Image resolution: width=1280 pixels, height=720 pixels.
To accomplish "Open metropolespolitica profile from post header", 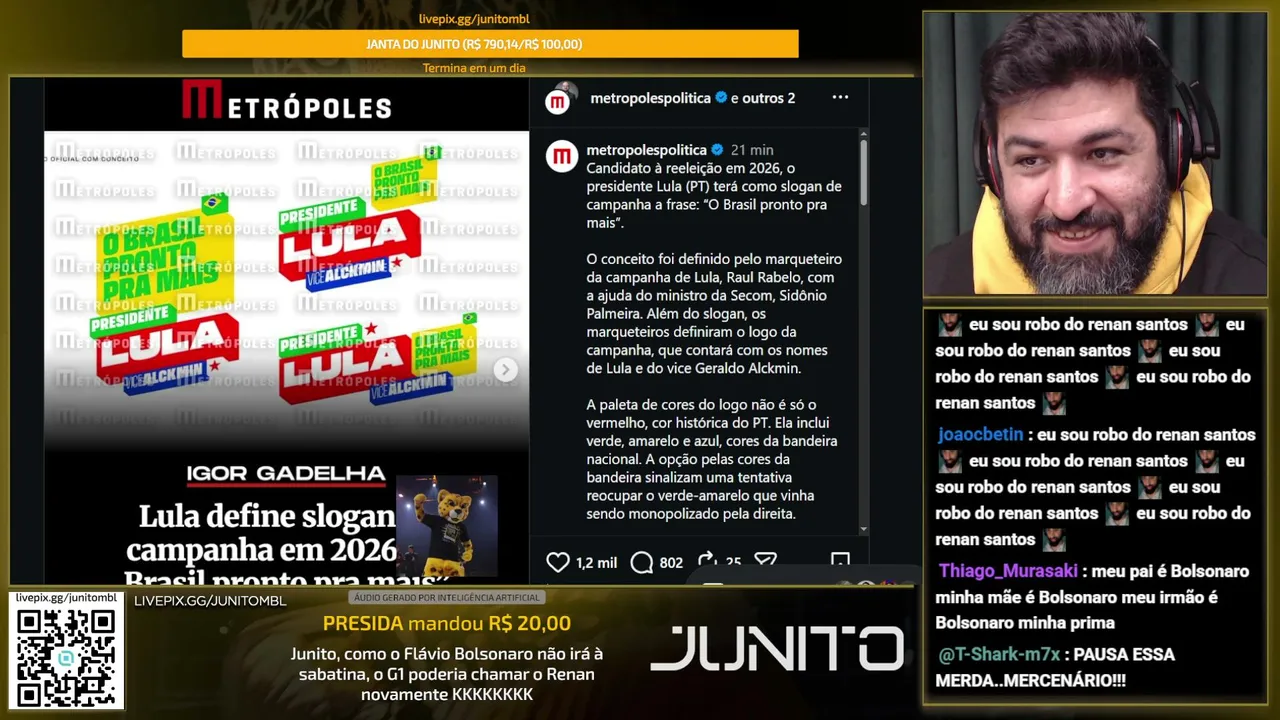I will (x=650, y=98).
